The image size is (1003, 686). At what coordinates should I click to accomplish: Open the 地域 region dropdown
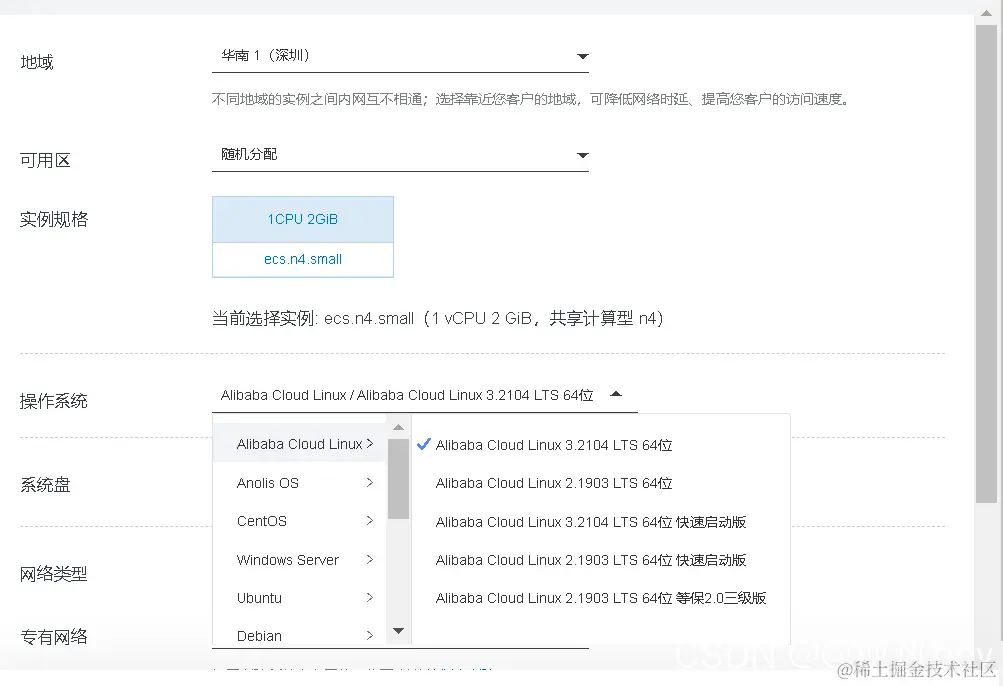coord(400,56)
